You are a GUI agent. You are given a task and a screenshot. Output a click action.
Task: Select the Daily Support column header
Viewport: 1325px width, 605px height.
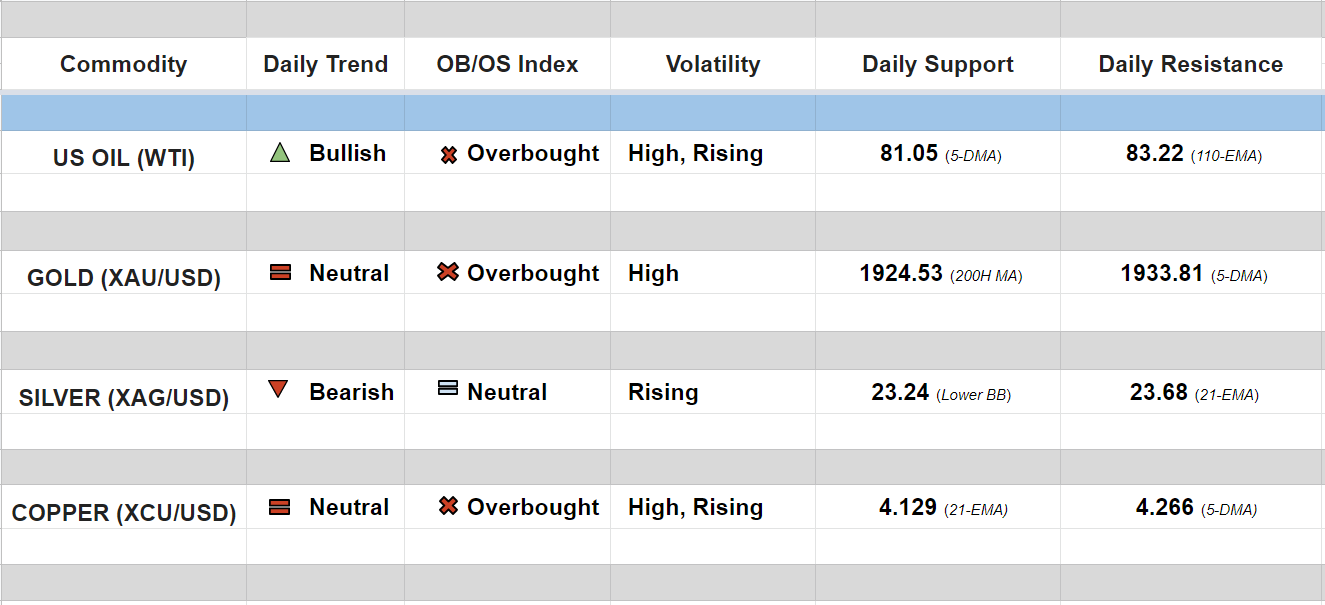(937, 65)
